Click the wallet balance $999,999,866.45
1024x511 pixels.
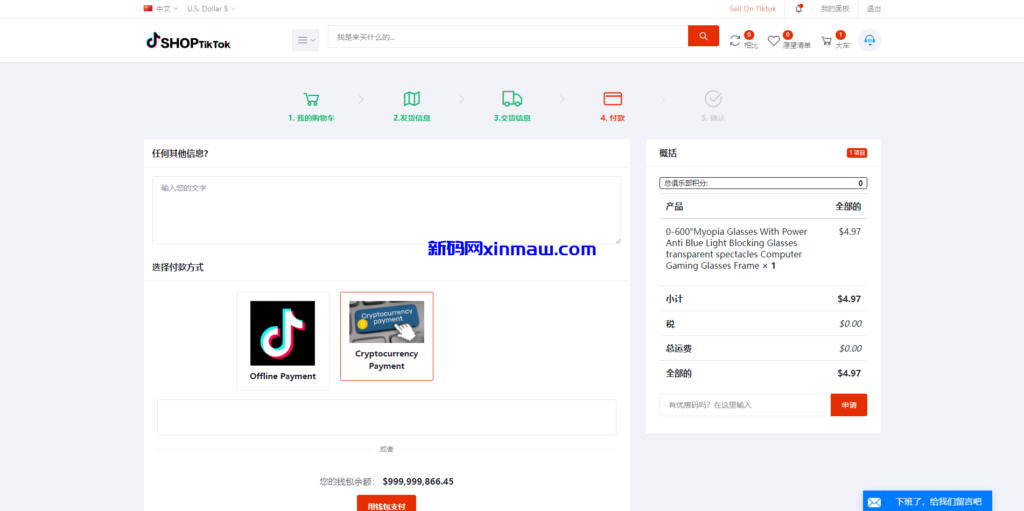(x=418, y=482)
